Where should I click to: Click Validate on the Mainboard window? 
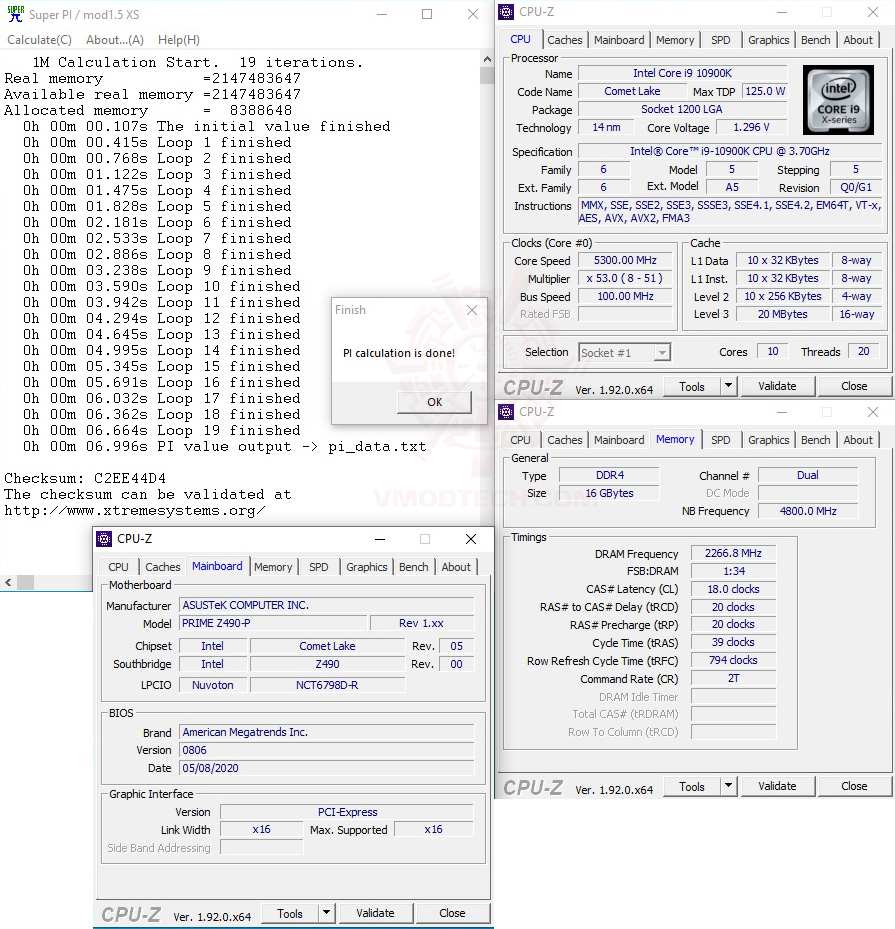[376, 912]
